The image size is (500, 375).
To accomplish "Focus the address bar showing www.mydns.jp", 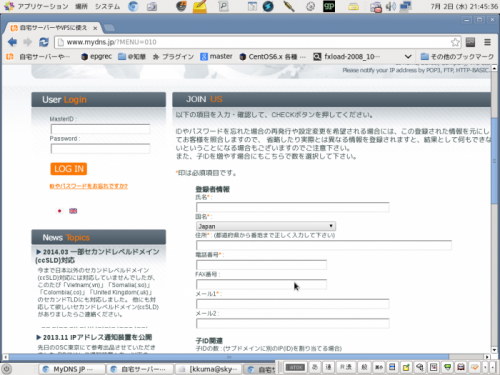I will (253, 42).
